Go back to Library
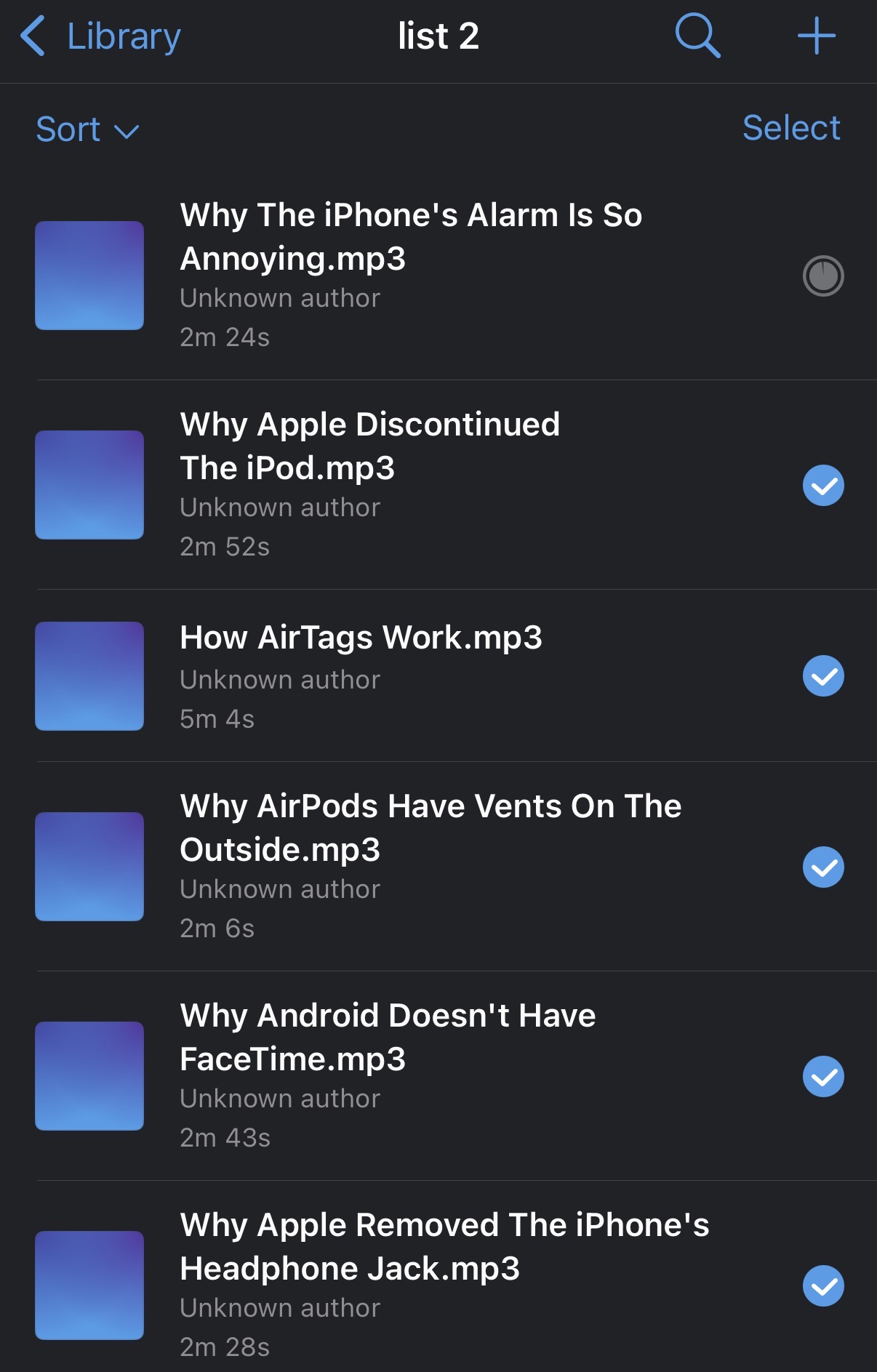The image size is (877, 1372). click(x=100, y=36)
